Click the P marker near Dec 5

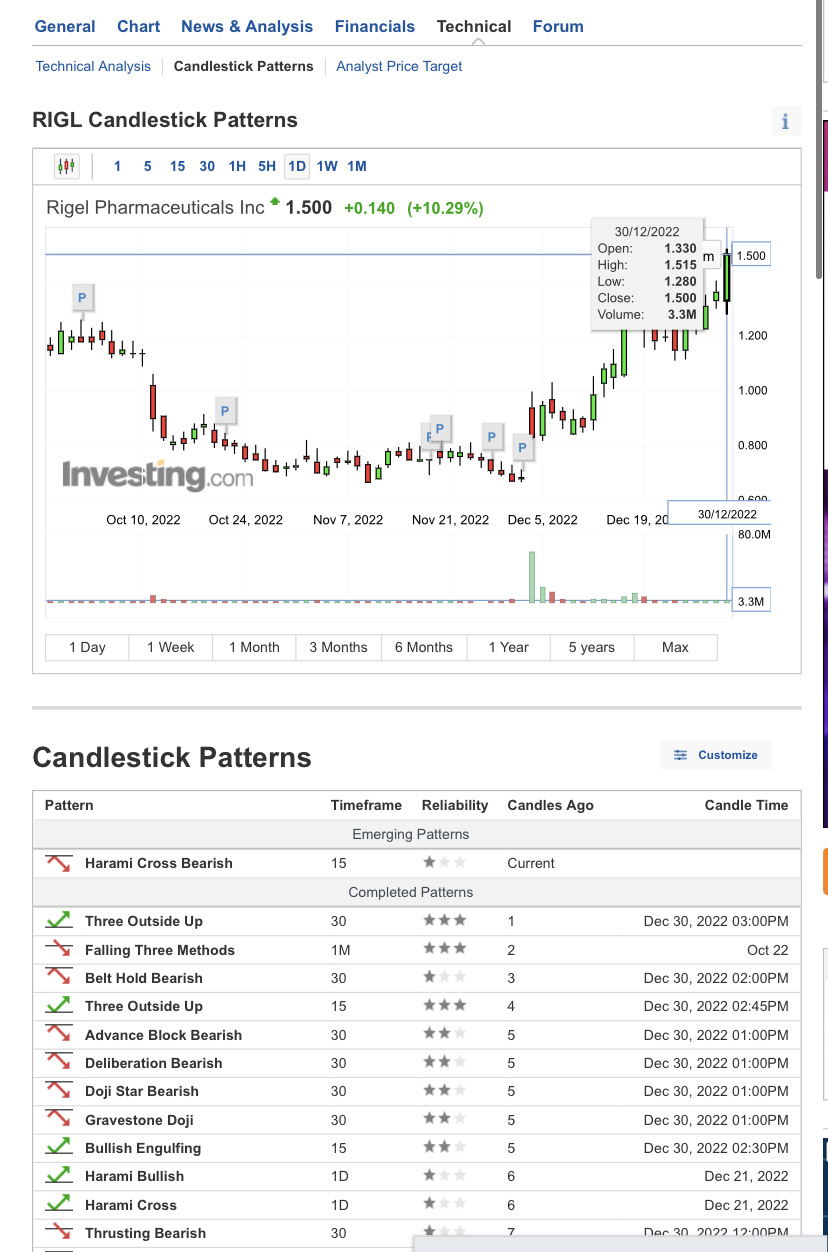coord(522,448)
